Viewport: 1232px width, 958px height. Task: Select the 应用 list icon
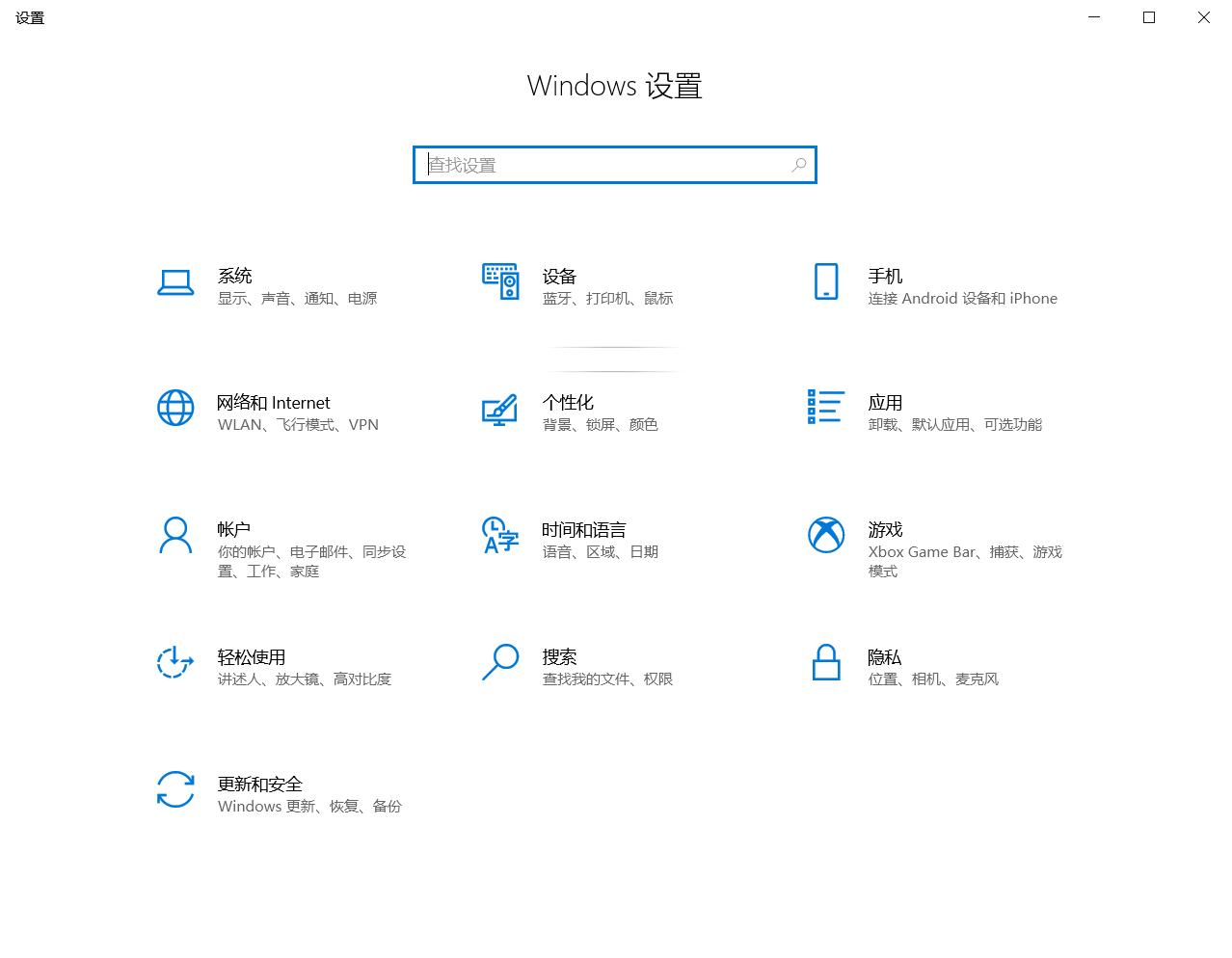825,409
